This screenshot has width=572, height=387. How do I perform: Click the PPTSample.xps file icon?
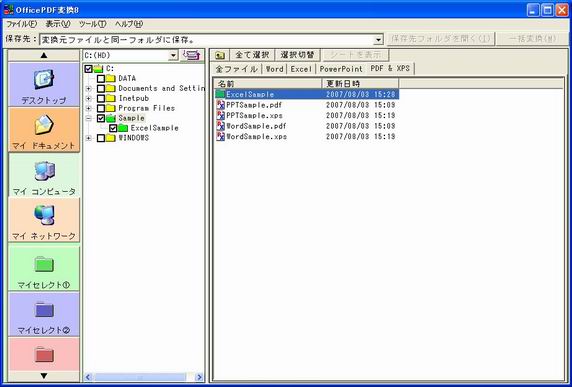(220, 116)
